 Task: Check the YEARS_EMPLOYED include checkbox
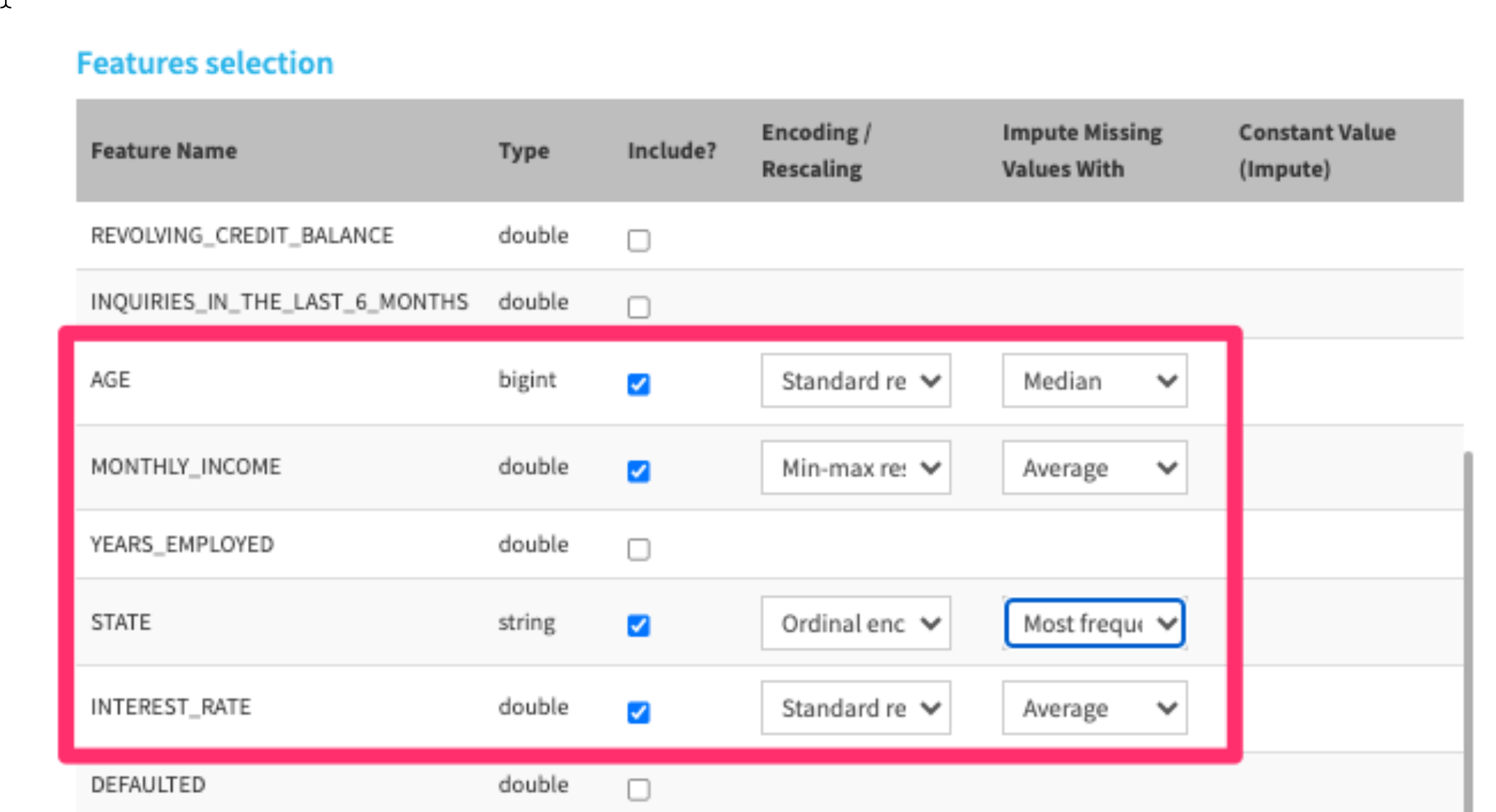[x=639, y=549]
